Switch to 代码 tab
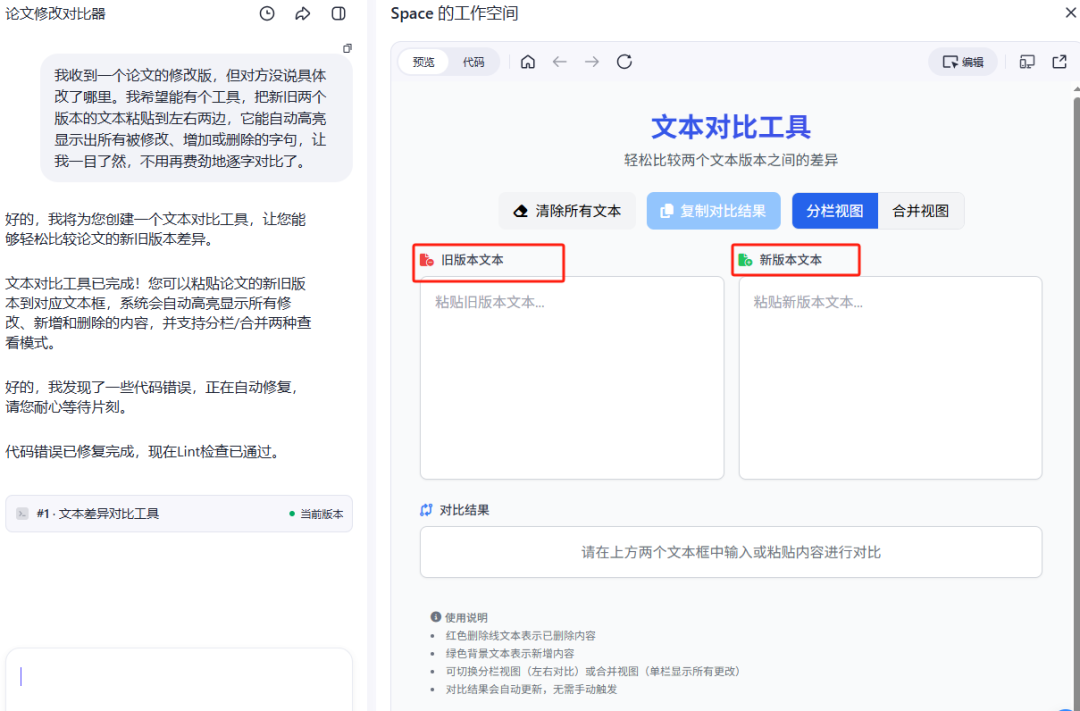This screenshot has width=1080, height=711. pos(473,62)
